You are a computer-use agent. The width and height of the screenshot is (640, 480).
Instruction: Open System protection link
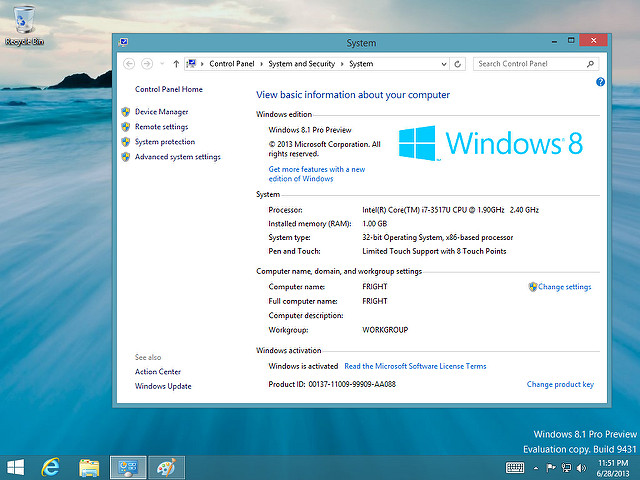[x=165, y=142]
